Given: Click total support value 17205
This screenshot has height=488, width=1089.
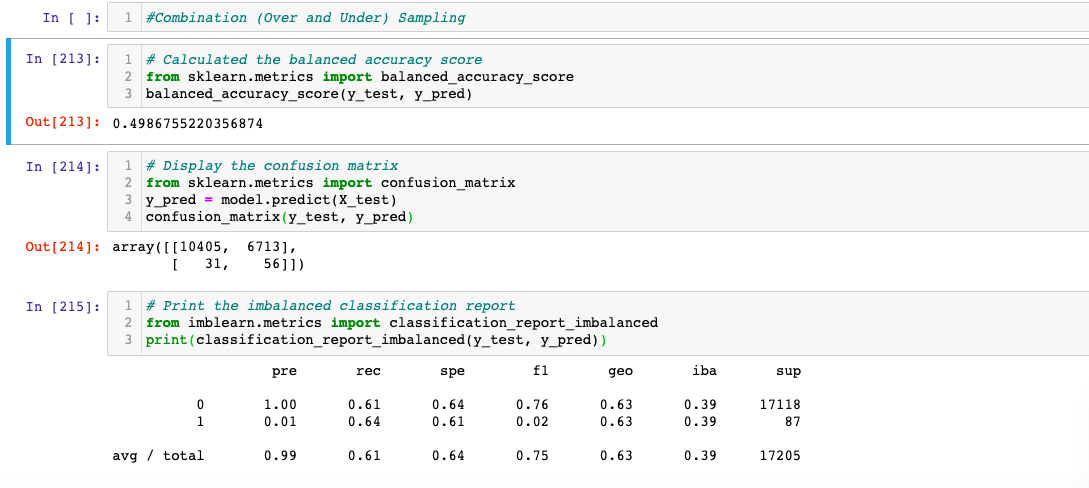Looking at the screenshot, I should coord(780,456).
